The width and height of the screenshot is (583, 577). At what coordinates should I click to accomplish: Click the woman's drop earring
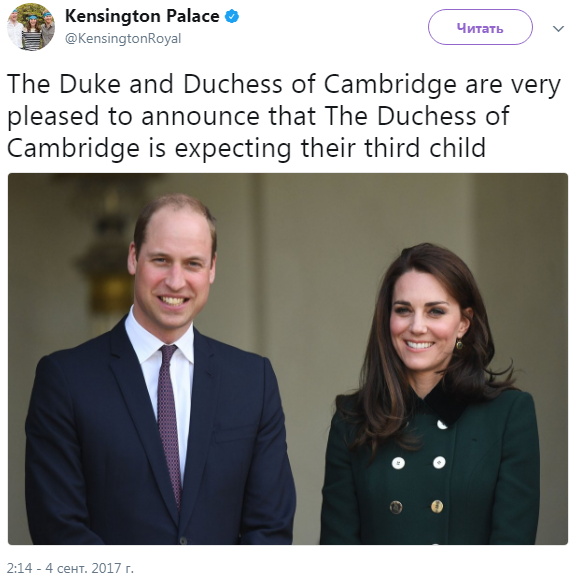coord(460,344)
